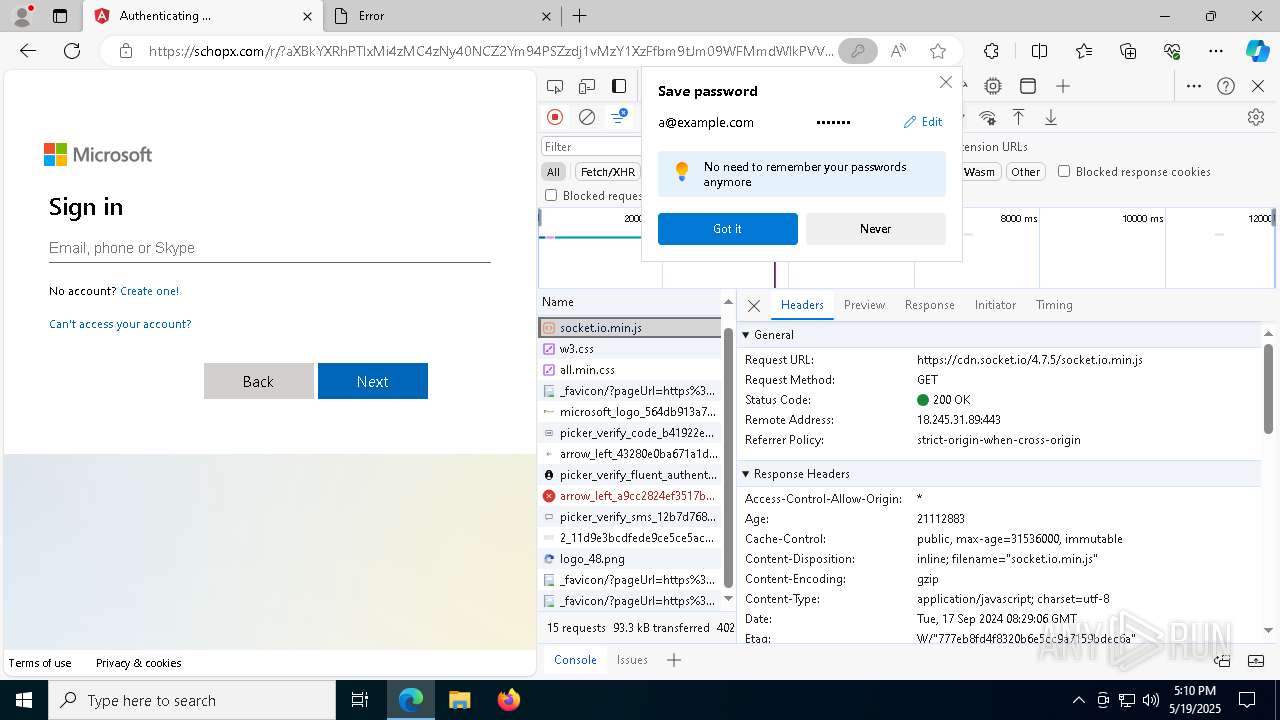This screenshot has height=720, width=1280.
Task: Open Network settings gear icon
Action: (1256, 117)
